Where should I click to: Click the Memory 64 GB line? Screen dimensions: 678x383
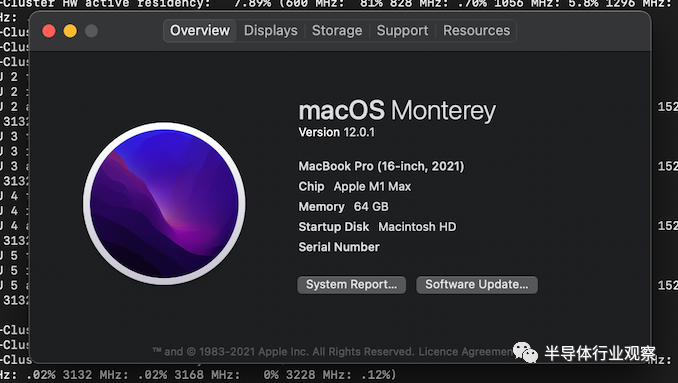343,207
